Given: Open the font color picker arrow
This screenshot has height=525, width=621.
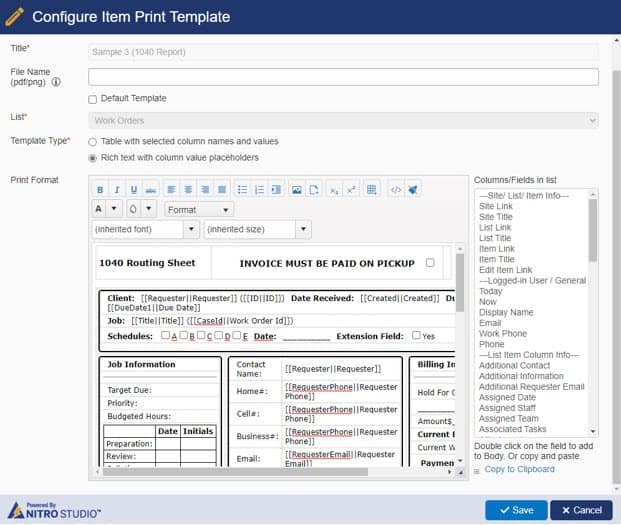Looking at the screenshot, I should [112, 210].
